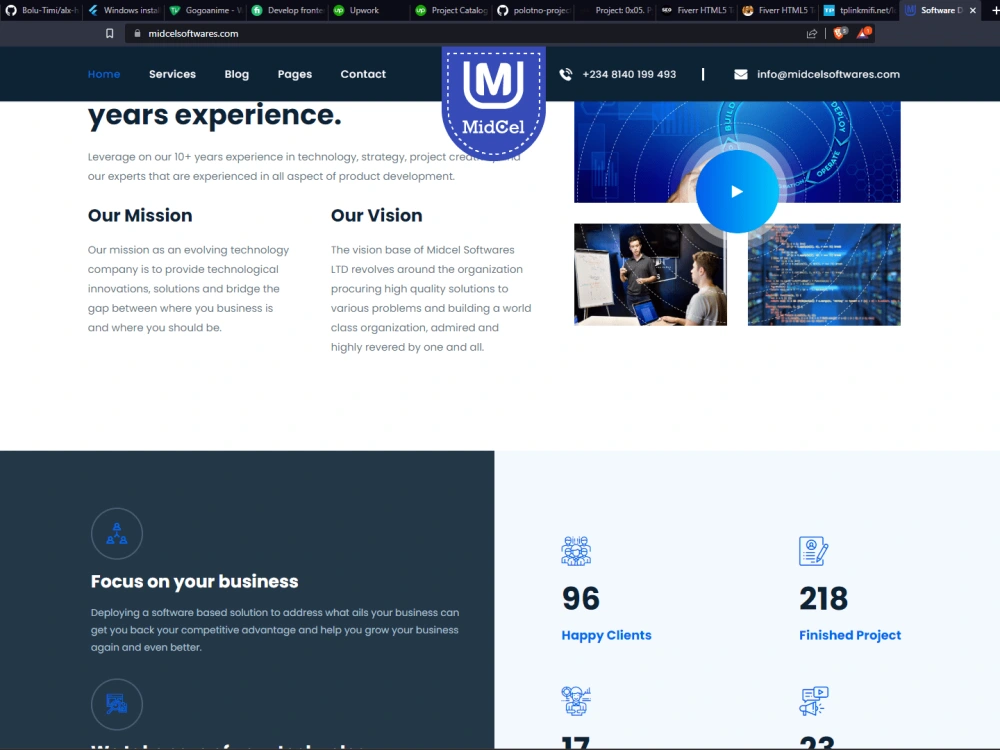Go to the Blog page
Image resolution: width=1000 pixels, height=750 pixels.
pos(237,74)
